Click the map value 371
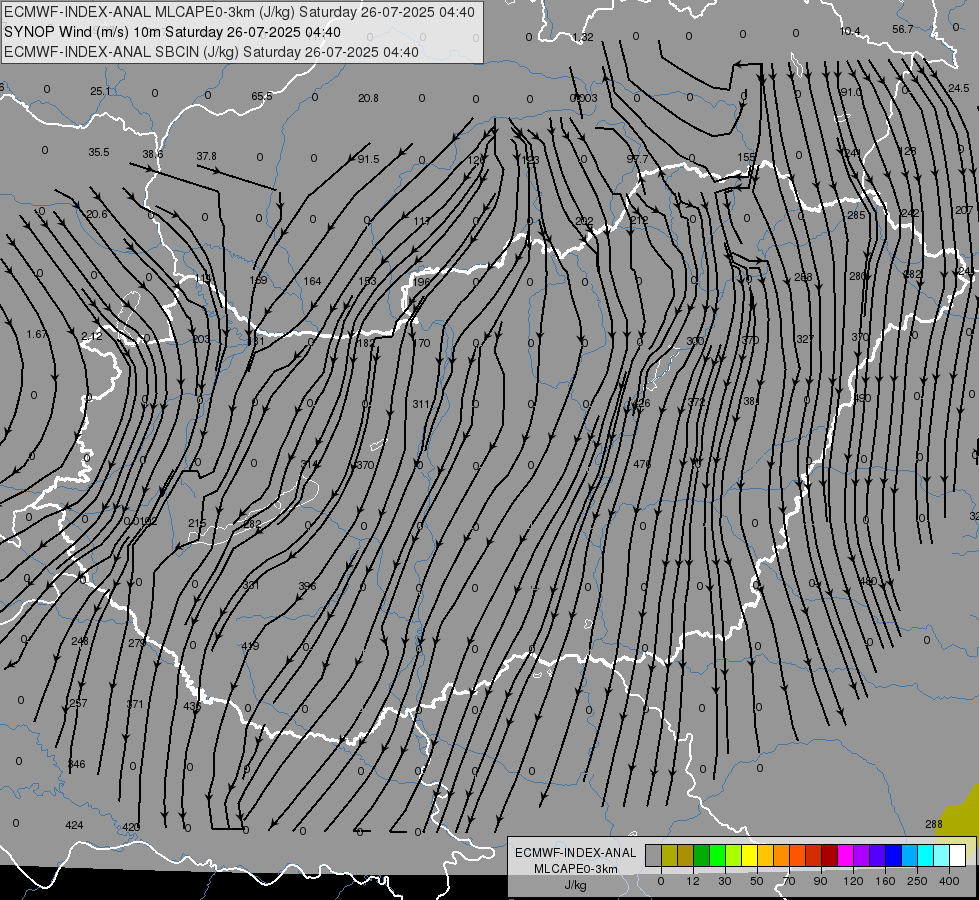Viewport: 979px width, 900px height. point(135,704)
